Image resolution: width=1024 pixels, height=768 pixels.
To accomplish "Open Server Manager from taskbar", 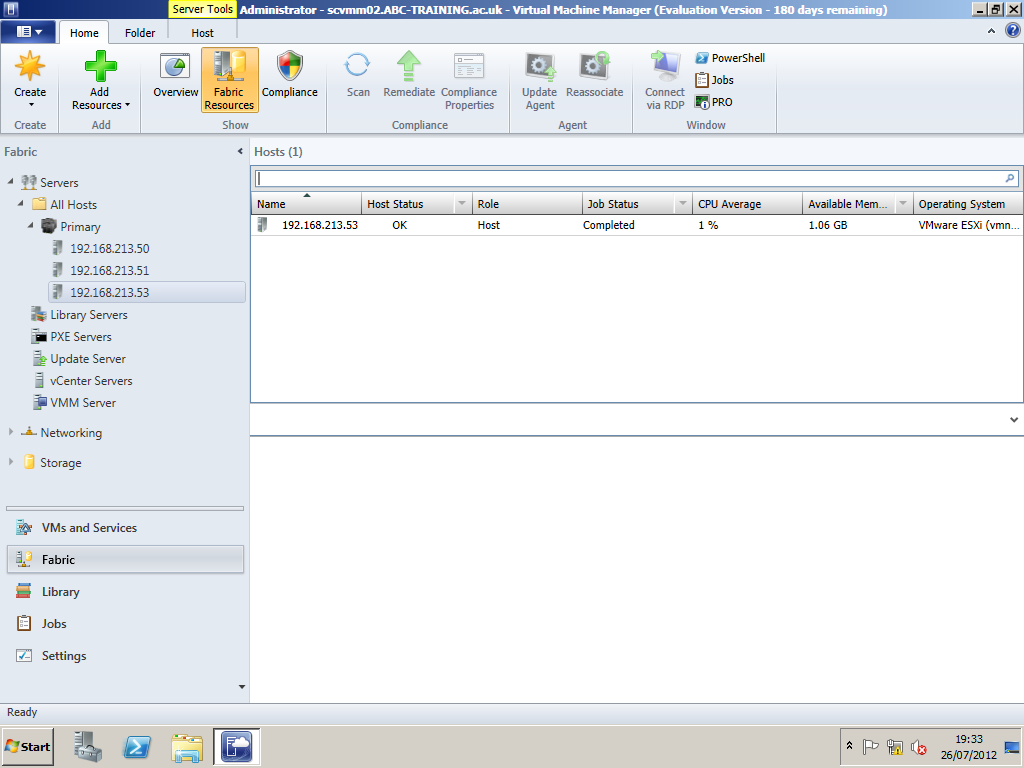I will (87, 746).
